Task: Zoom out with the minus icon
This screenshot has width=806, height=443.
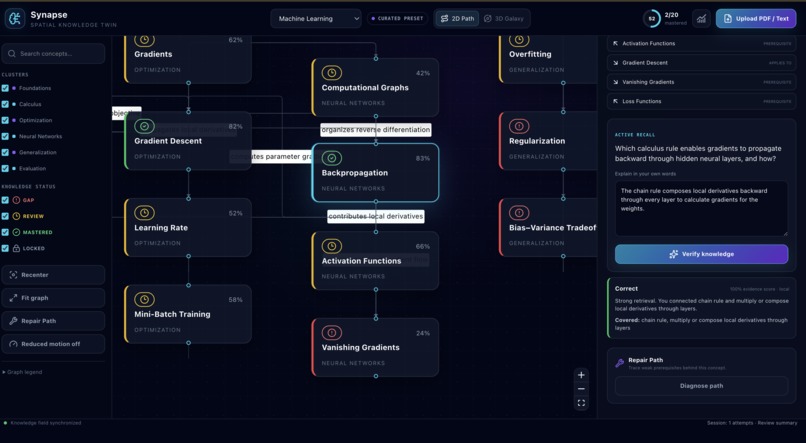Action: coord(581,389)
